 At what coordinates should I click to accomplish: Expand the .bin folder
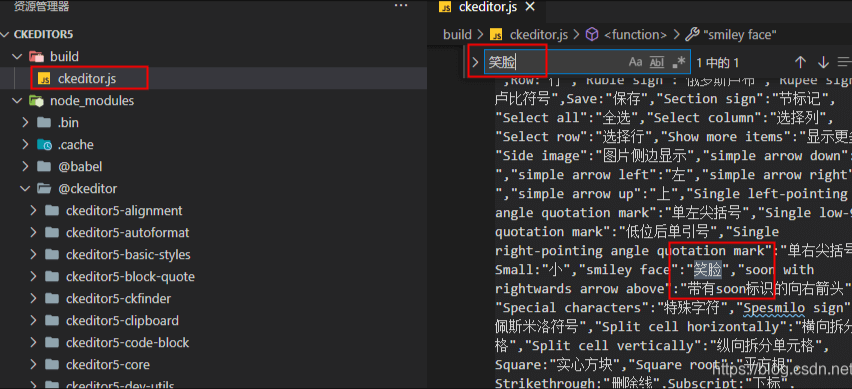pos(25,123)
